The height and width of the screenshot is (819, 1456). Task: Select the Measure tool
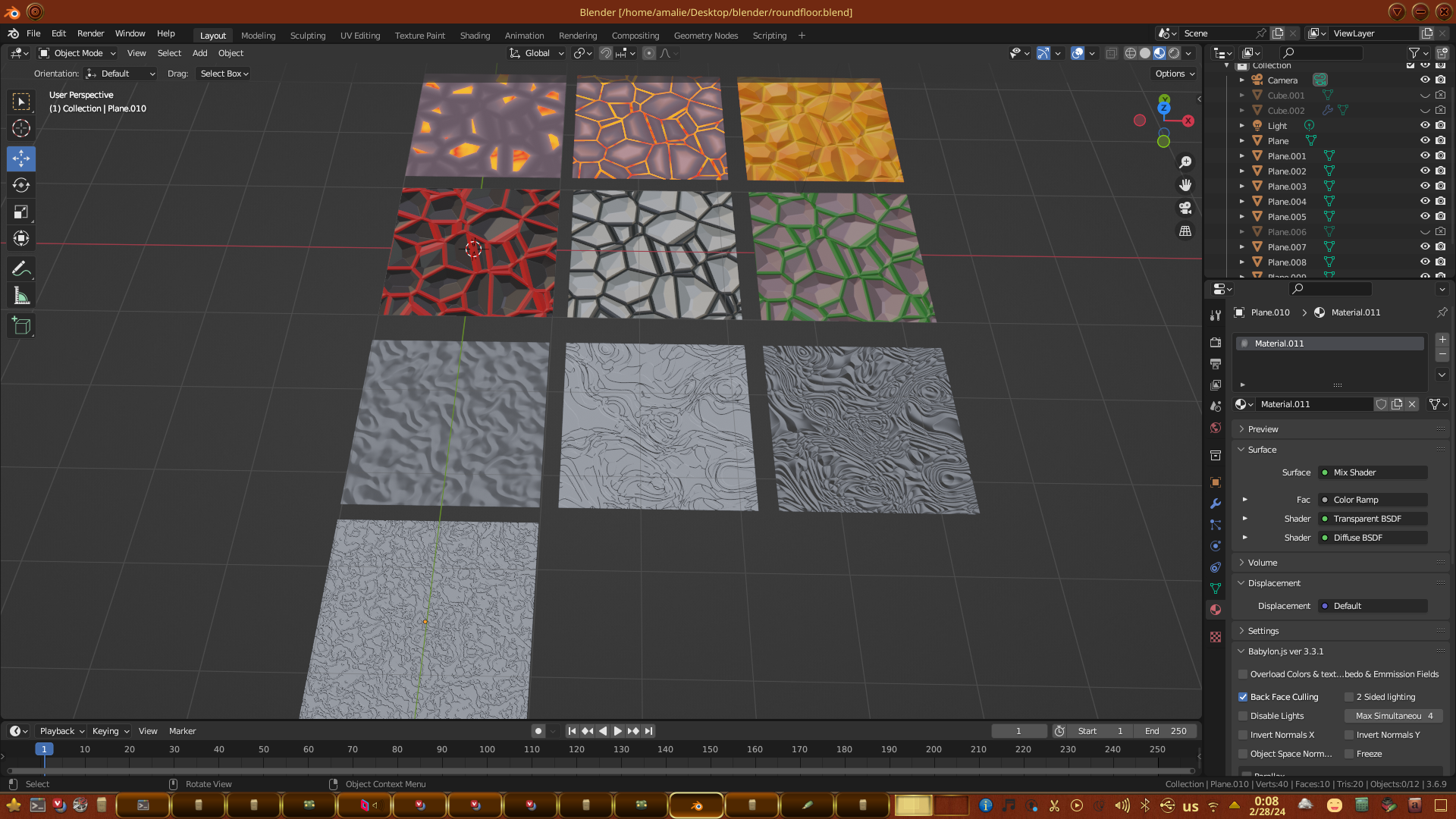click(21, 296)
